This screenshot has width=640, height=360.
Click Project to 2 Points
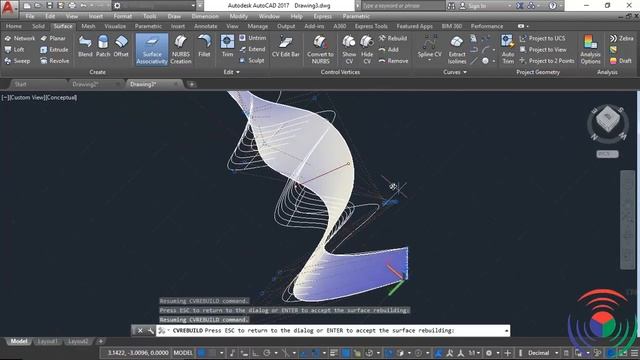(547, 61)
